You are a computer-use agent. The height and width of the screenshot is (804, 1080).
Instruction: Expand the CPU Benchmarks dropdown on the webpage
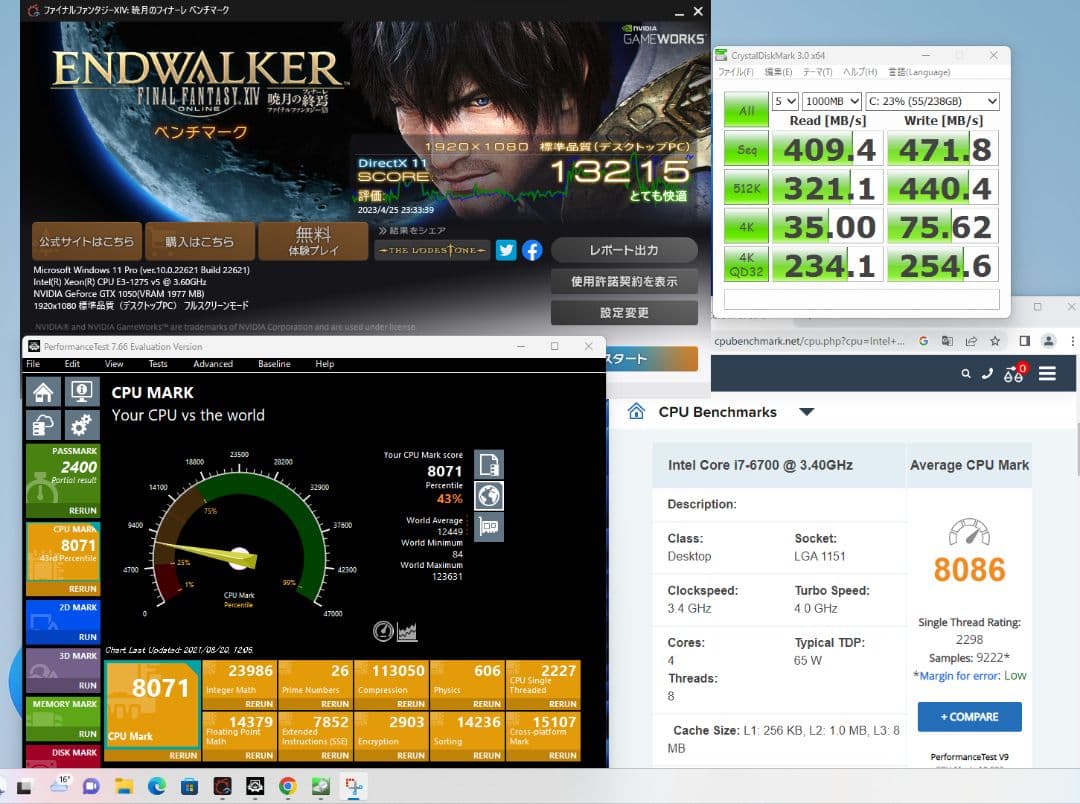(807, 411)
